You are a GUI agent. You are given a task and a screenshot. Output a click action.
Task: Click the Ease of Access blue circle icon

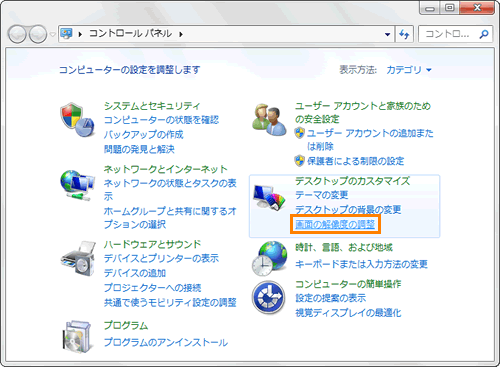[x=269, y=298]
